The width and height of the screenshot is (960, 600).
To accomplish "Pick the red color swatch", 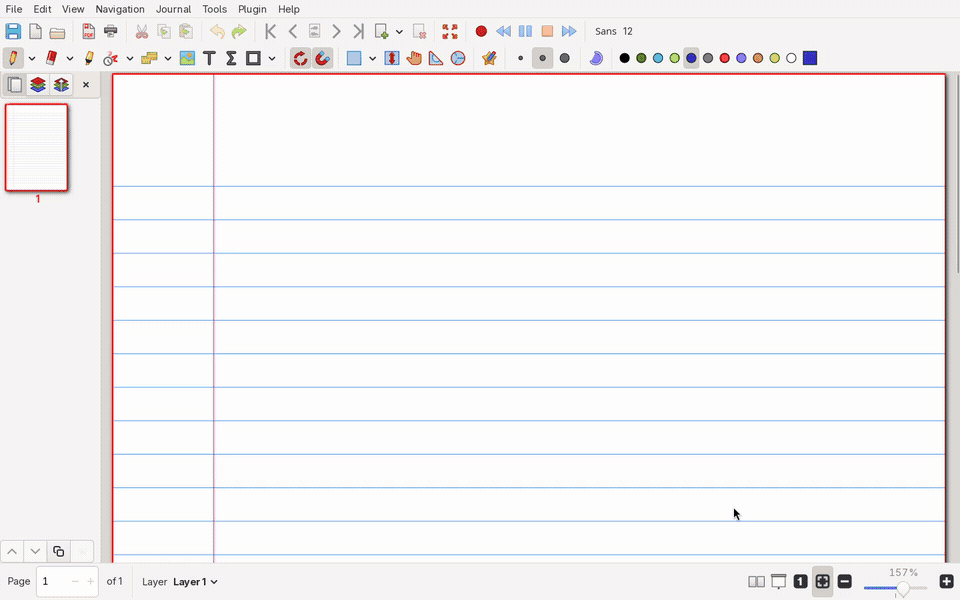I will point(724,58).
